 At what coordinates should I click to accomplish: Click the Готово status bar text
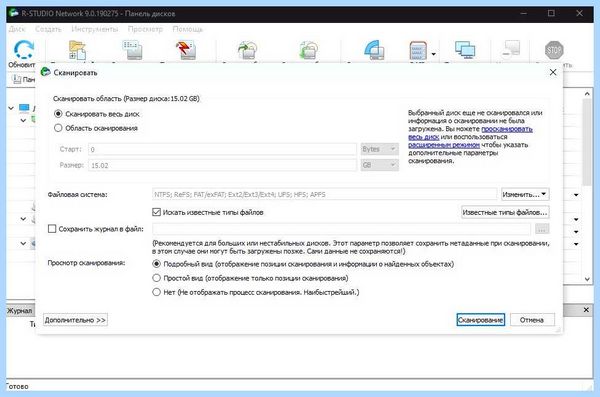pos(18,386)
